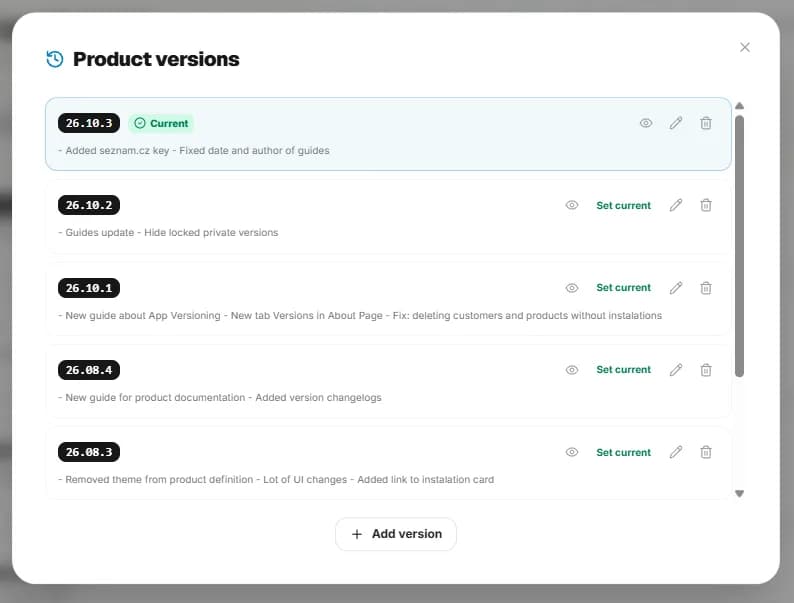
Task: Click the history clock icon by title
Action: click(55, 59)
